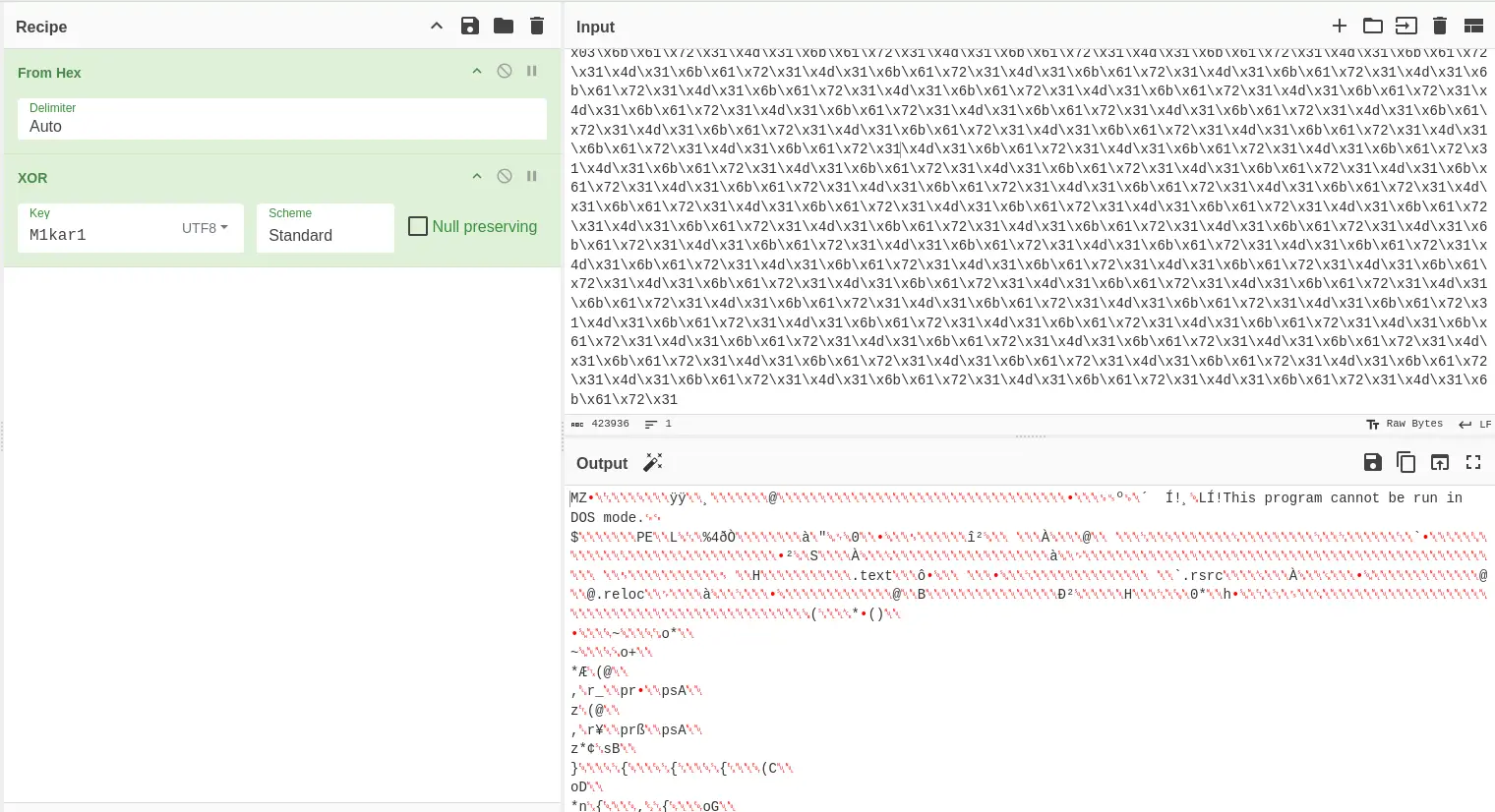Copy the raw output to clipboard
The image size is (1495, 812).
pyautogui.click(x=1406, y=463)
